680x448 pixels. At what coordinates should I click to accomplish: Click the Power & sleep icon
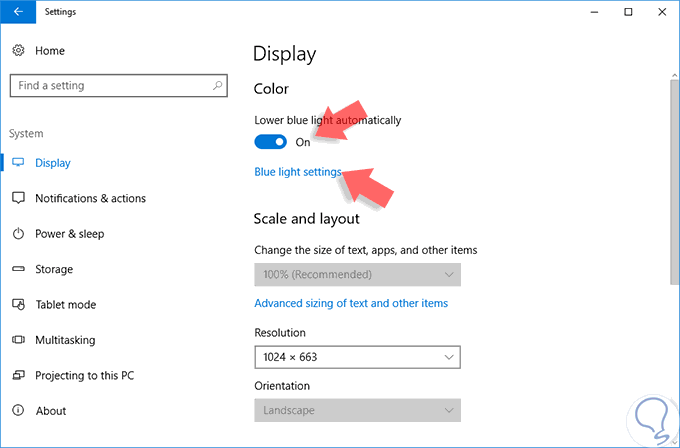pos(18,234)
